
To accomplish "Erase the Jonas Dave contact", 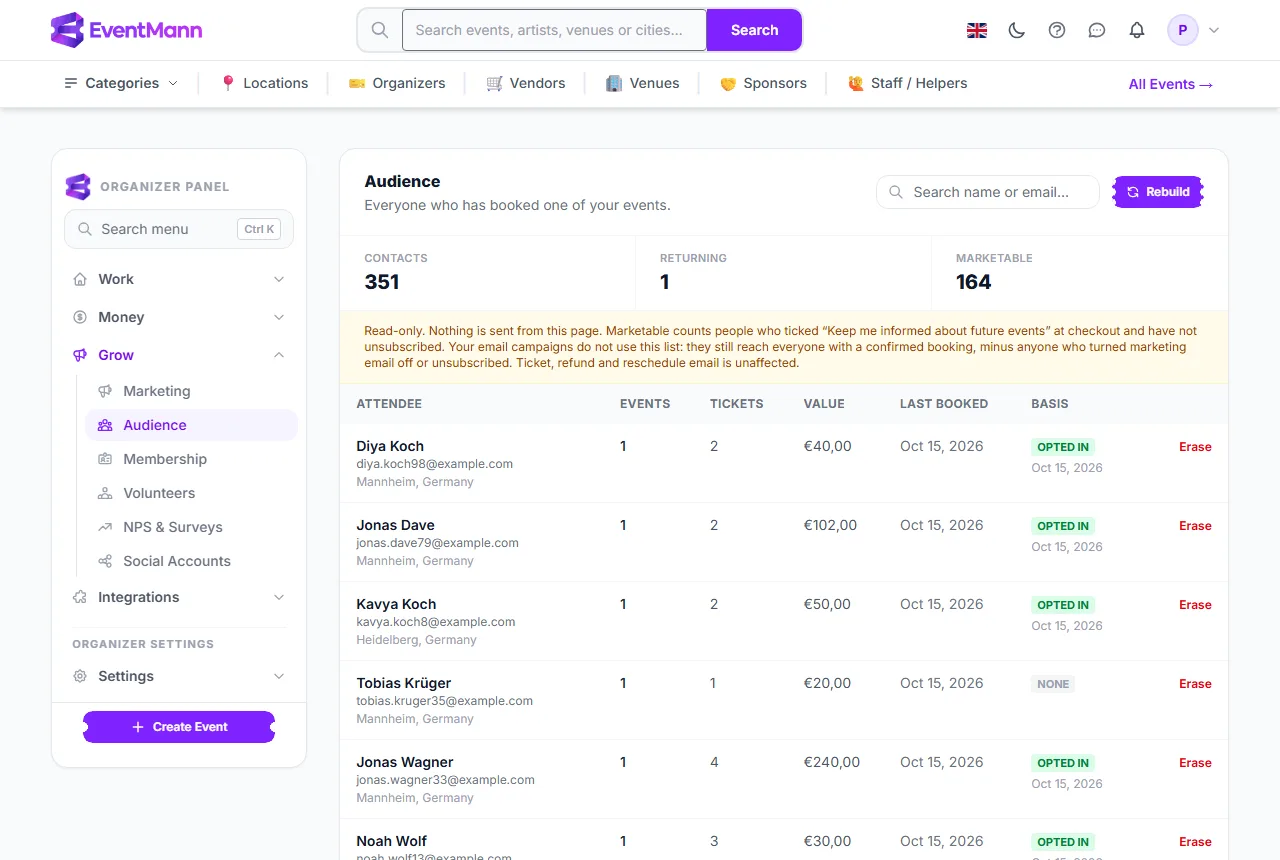I will tap(1195, 526).
